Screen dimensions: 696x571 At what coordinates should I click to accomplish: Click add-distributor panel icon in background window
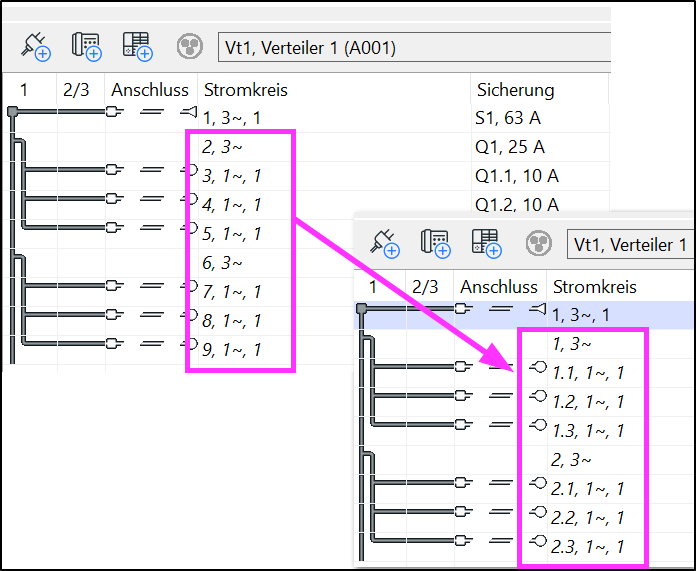(x=138, y=46)
